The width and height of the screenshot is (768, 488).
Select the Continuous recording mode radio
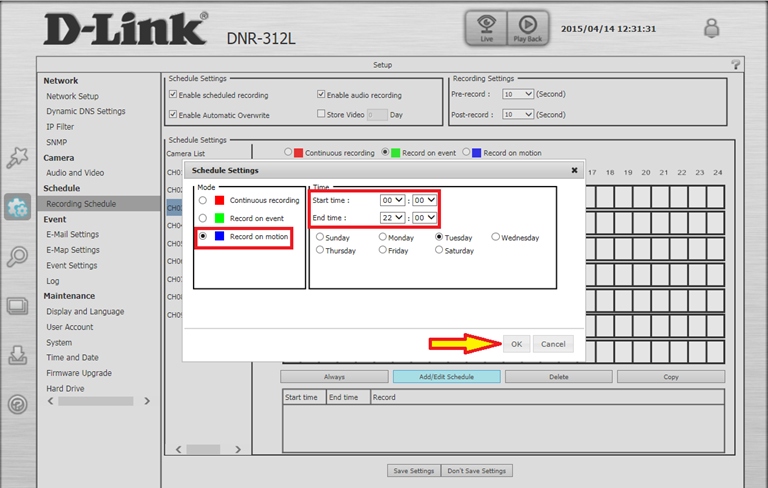(x=204, y=200)
